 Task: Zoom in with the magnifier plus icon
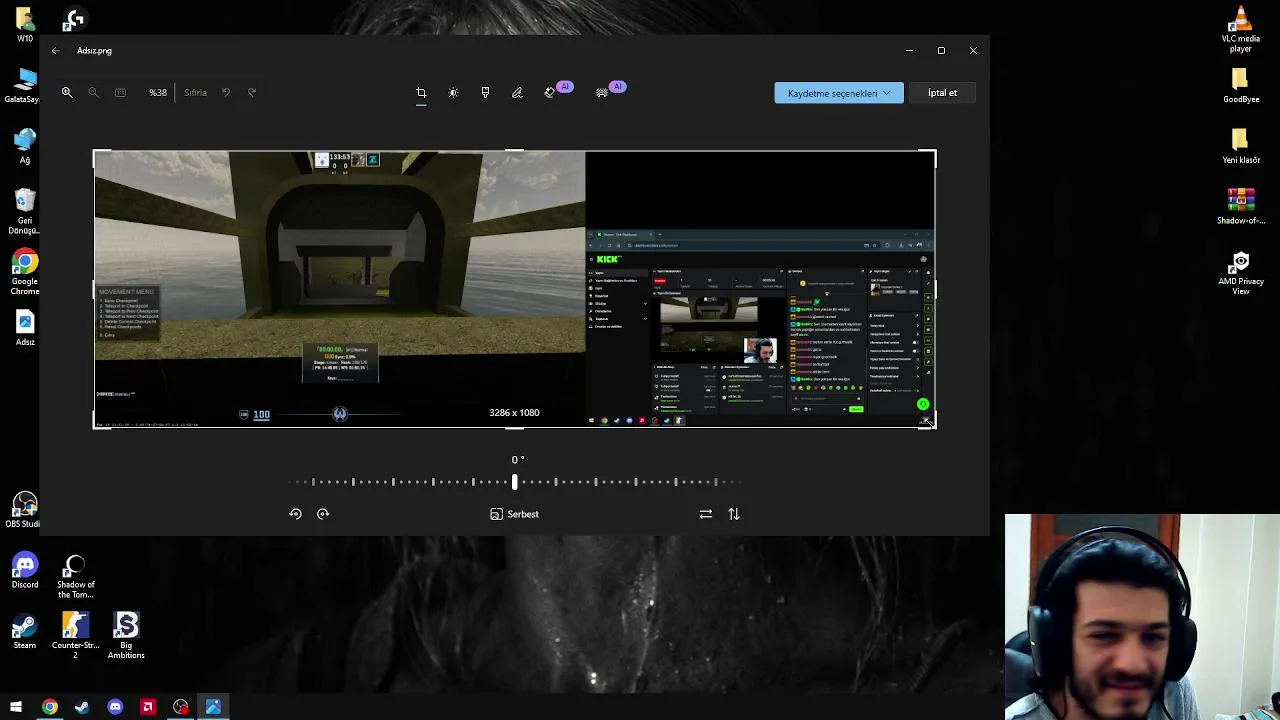click(x=67, y=92)
